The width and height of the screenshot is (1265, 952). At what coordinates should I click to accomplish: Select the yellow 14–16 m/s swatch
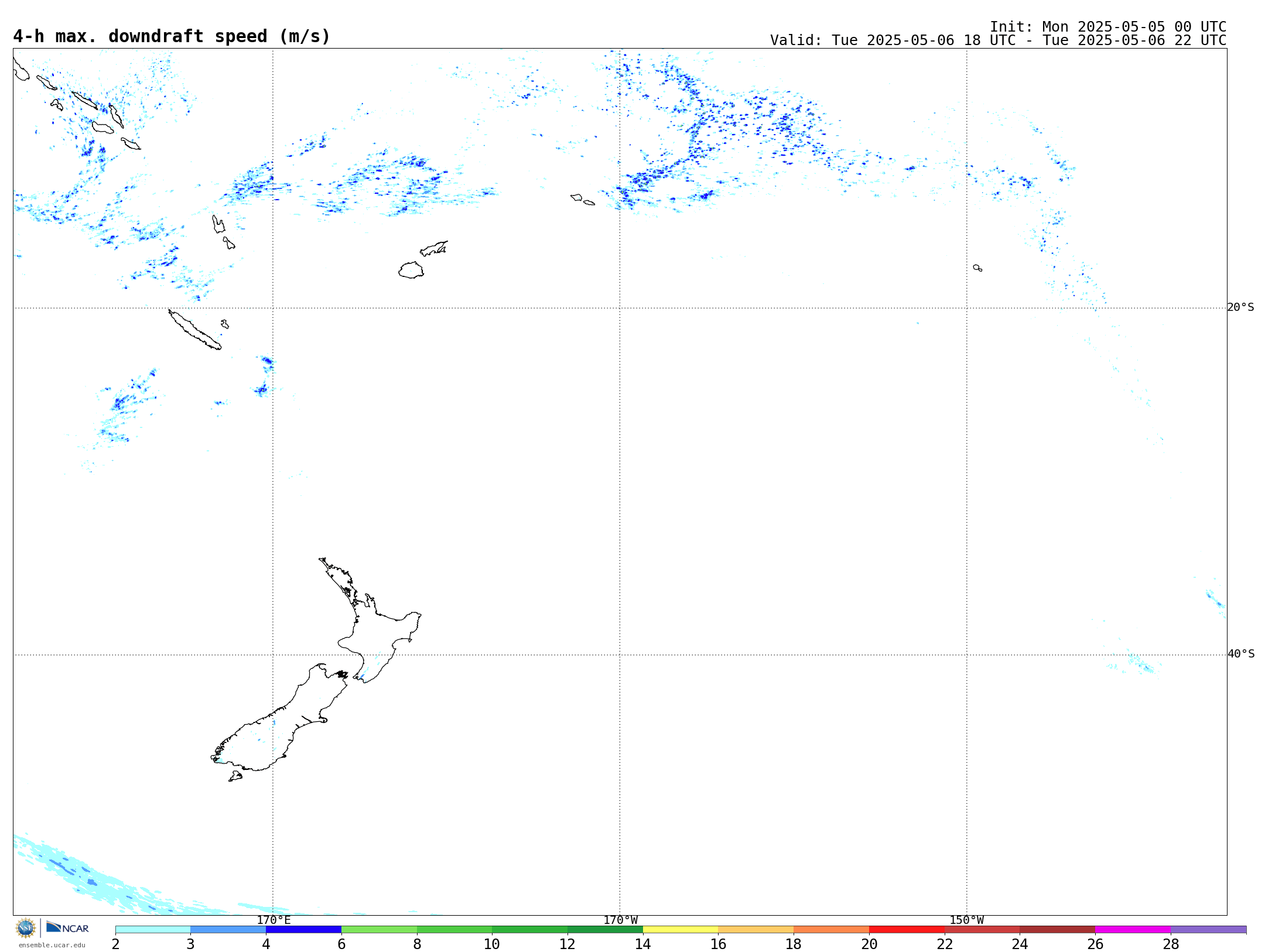tap(681, 930)
